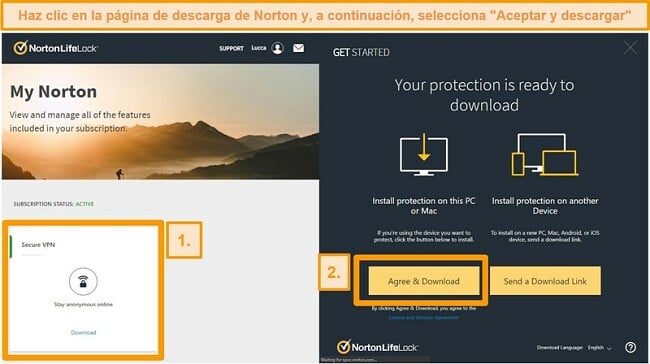Click 'Install protection on this PC or Mac' text
Image resolution: width=650 pixels, height=364 pixels.
424,206
